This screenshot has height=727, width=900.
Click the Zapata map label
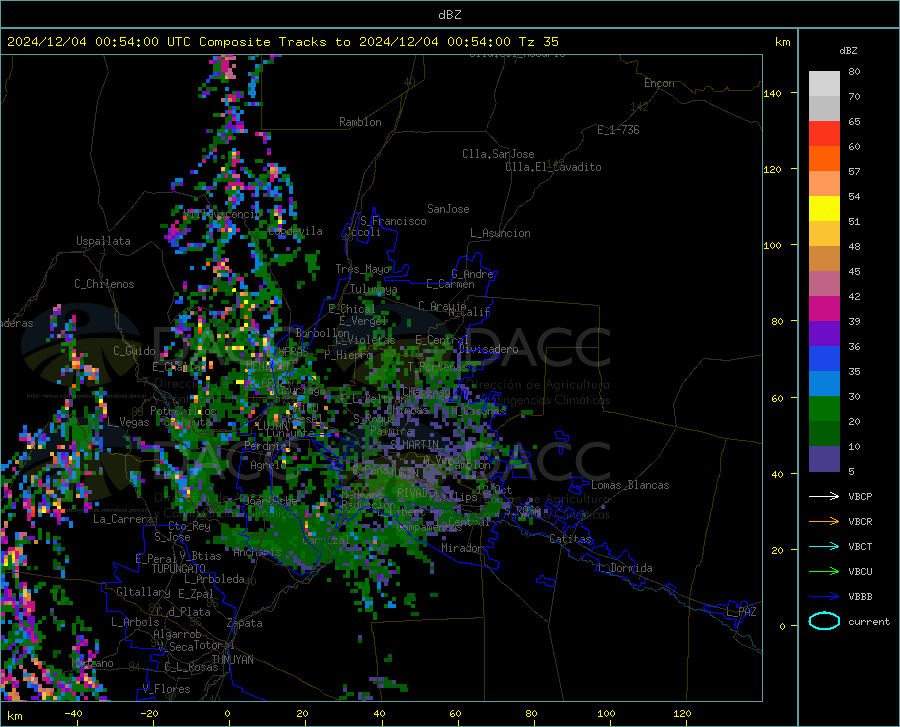click(x=245, y=623)
